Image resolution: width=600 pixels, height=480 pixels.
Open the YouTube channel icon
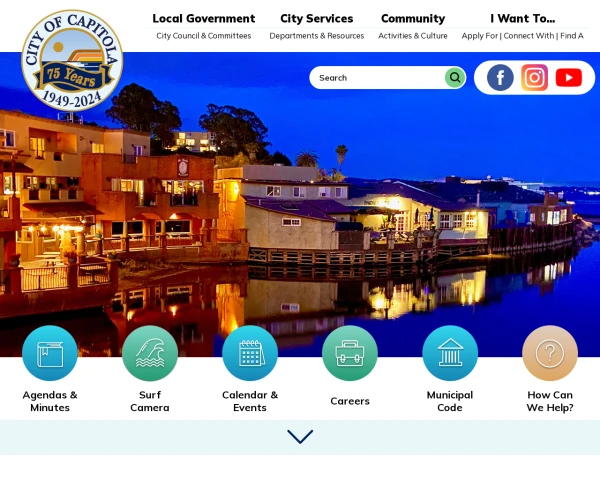point(568,78)
